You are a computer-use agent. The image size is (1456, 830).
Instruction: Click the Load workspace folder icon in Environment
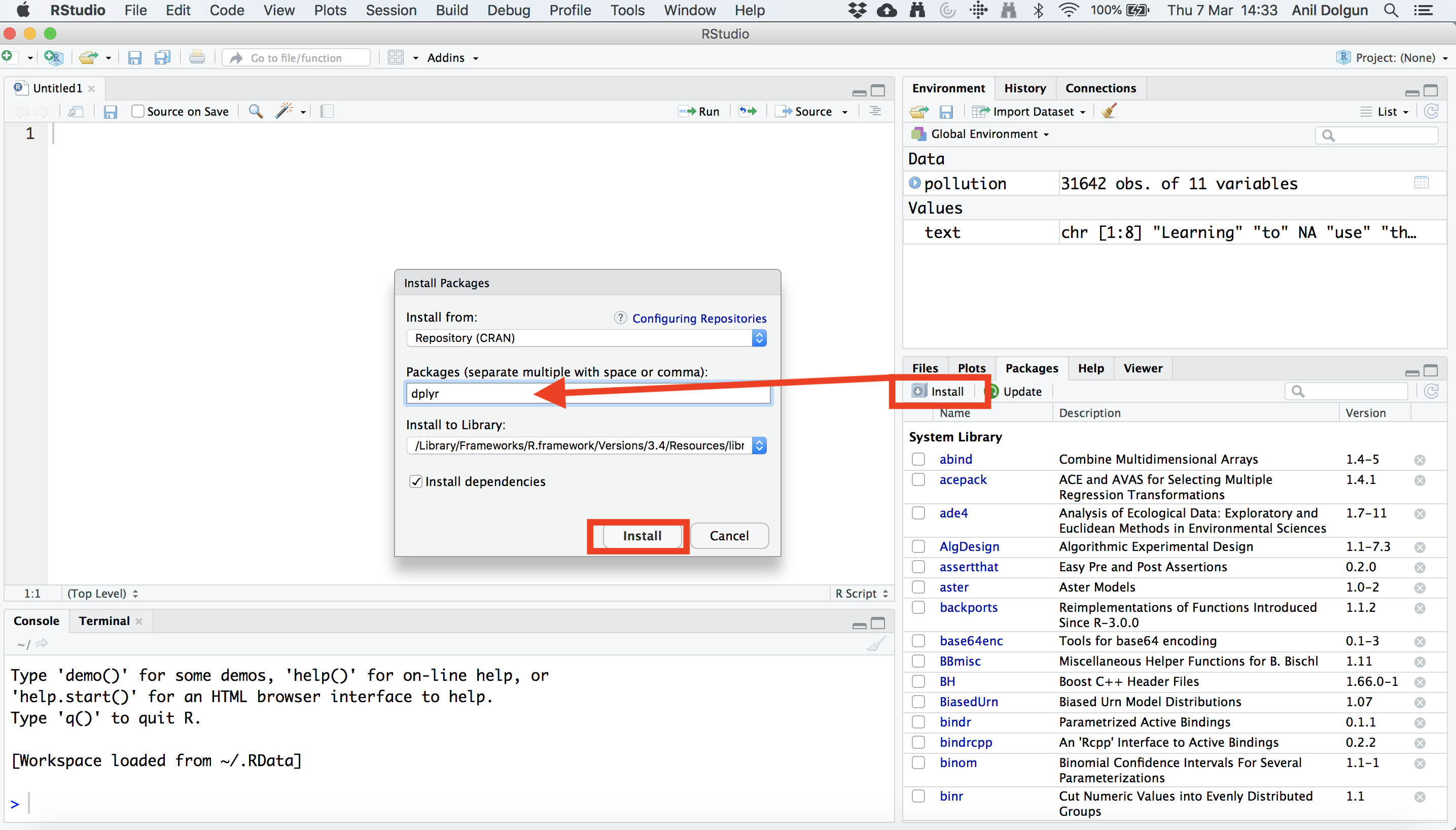tap(918, 112)
